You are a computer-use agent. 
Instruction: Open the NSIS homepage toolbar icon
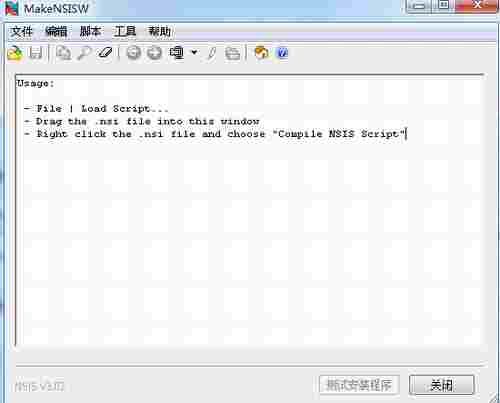point(261,53)
